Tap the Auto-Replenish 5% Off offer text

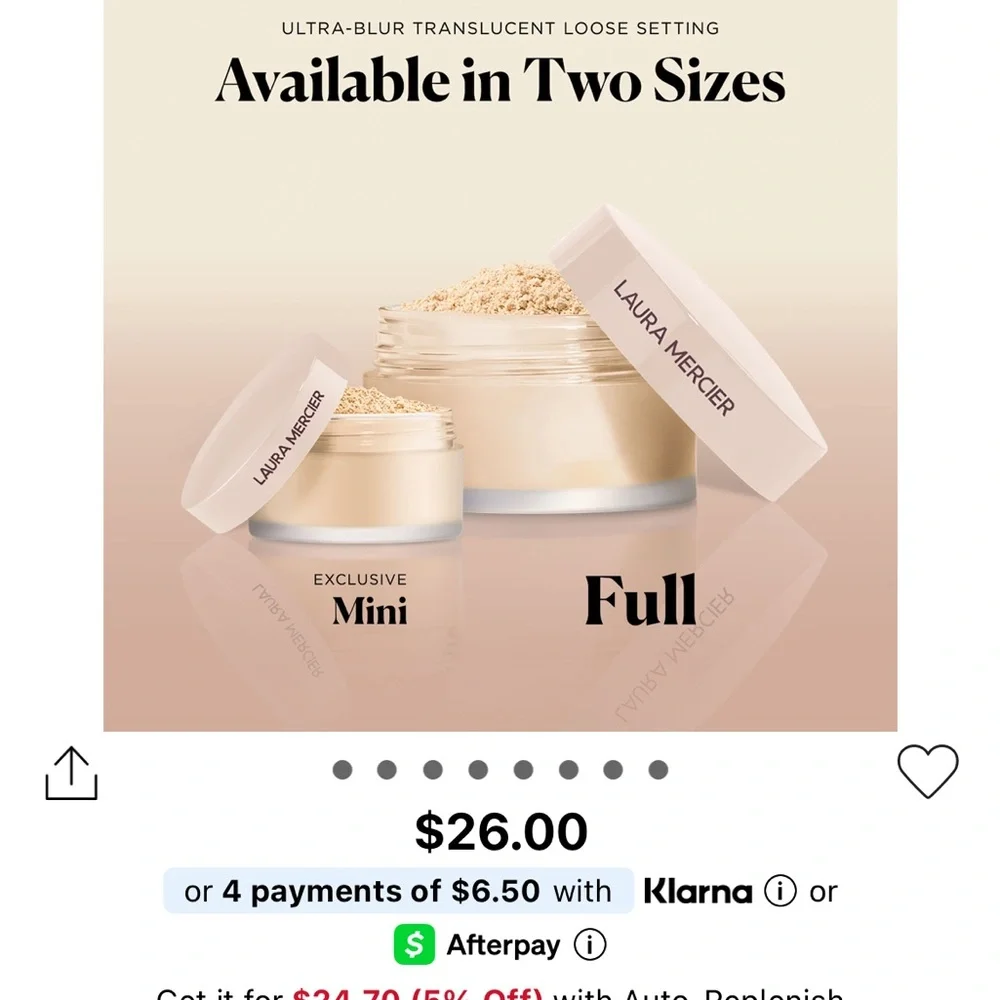pos(500,993)
